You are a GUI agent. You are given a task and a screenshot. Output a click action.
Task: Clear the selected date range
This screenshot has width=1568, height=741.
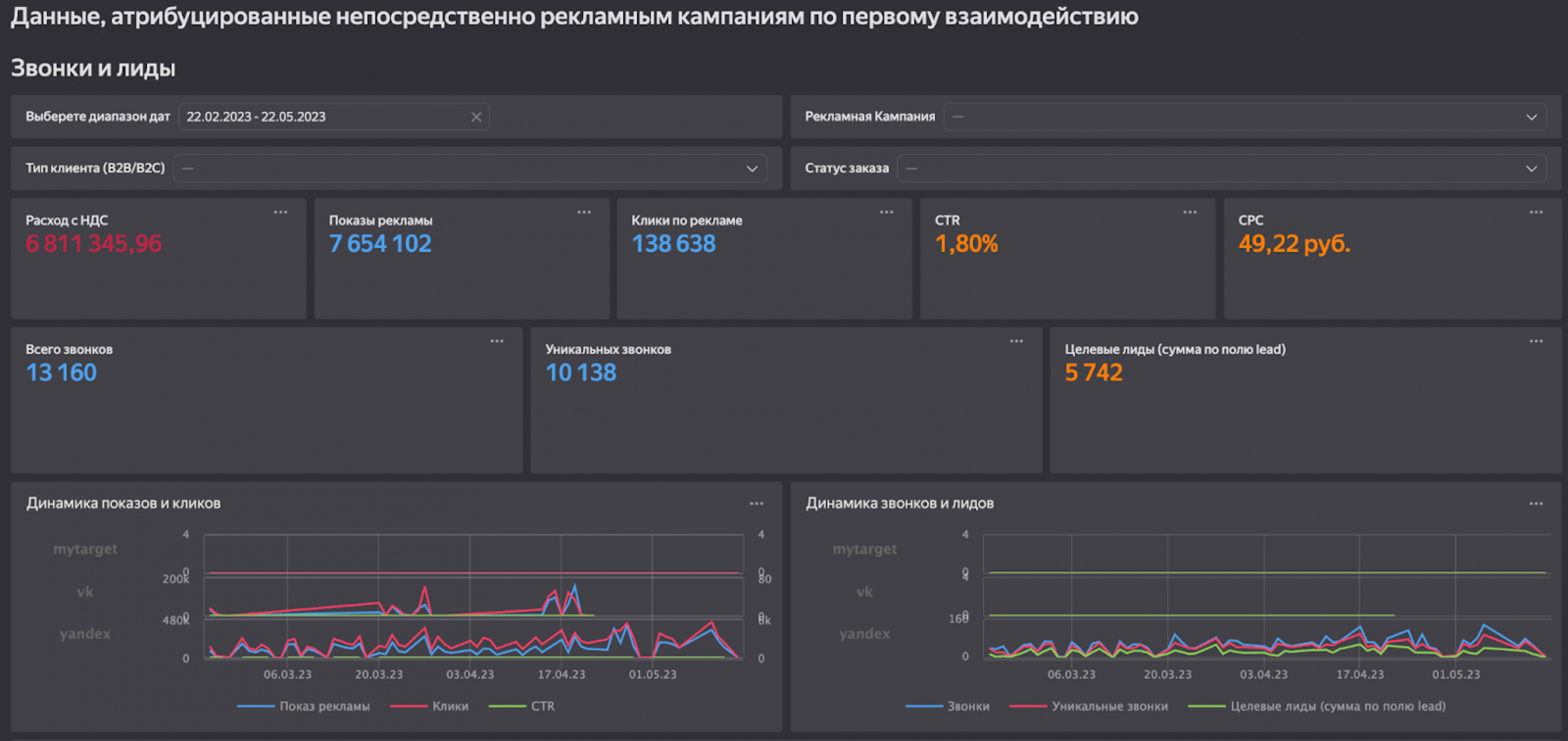click(x=476, y=118)
